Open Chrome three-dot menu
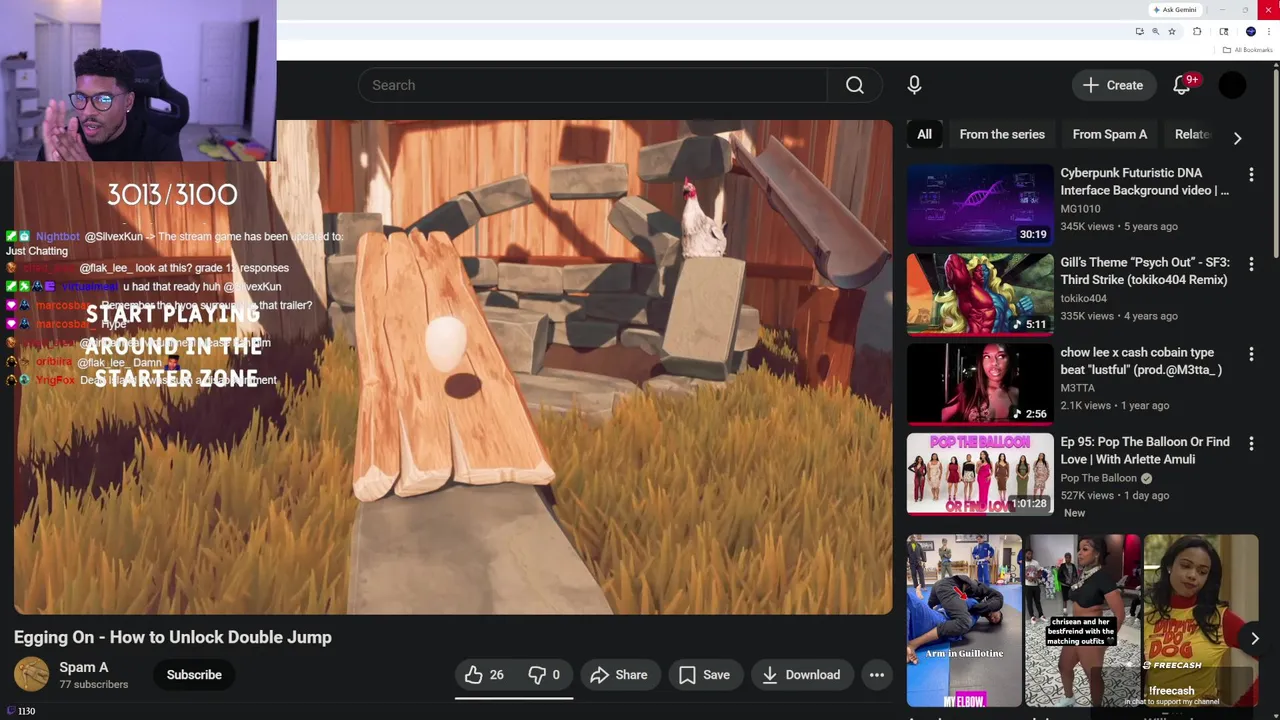 [x=1269, y=32]
